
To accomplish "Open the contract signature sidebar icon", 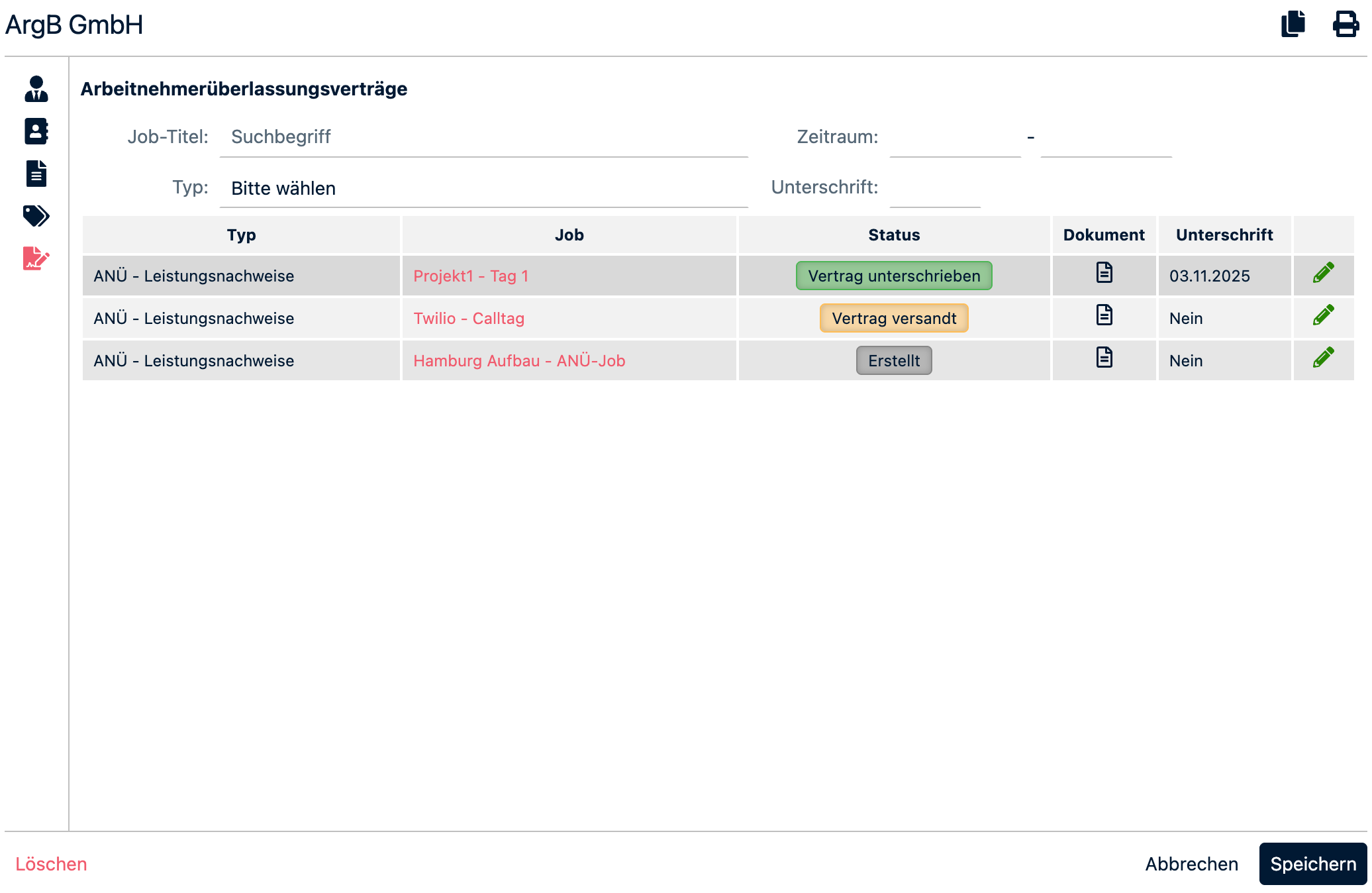I will coord(36,258).
